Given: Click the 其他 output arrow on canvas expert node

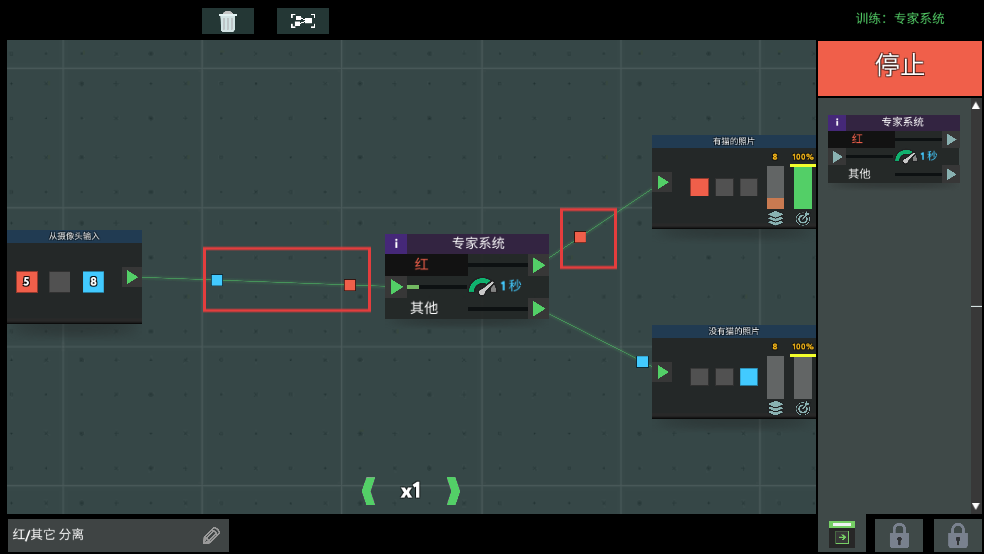Looking at the screenshot, I should click(538, 308).
